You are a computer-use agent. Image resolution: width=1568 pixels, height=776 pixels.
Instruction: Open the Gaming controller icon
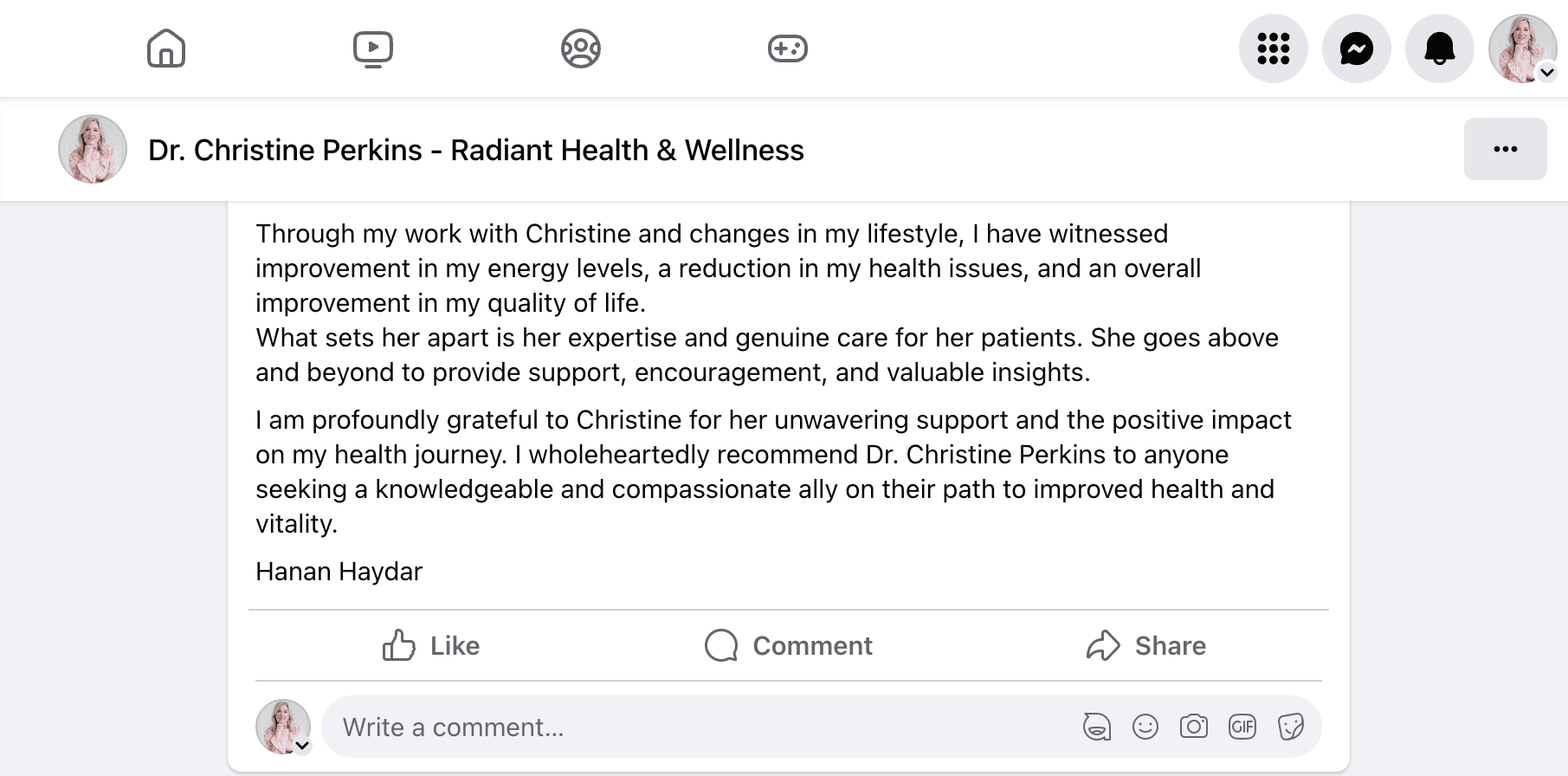point(788,48)
